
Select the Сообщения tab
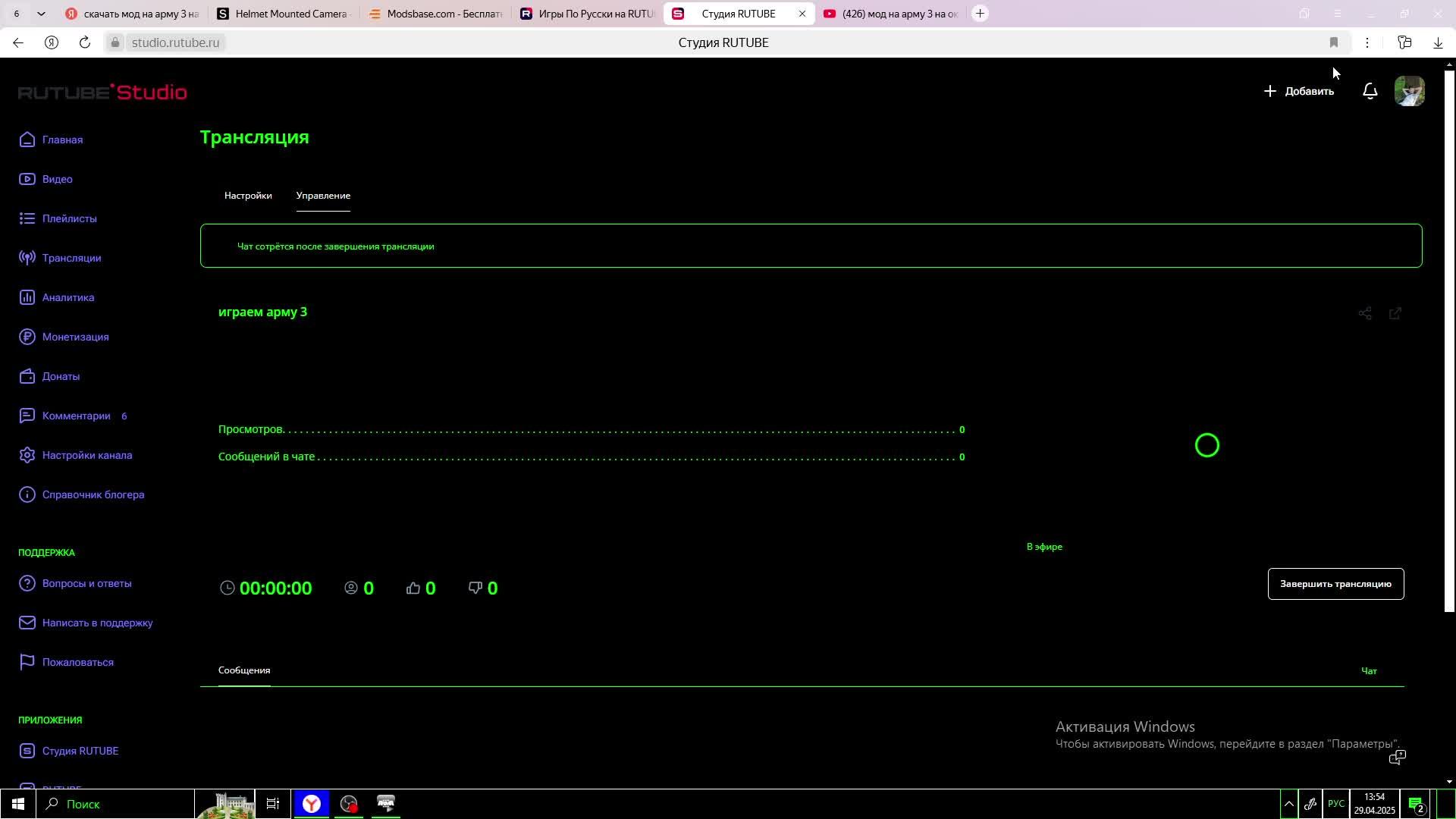244,670
